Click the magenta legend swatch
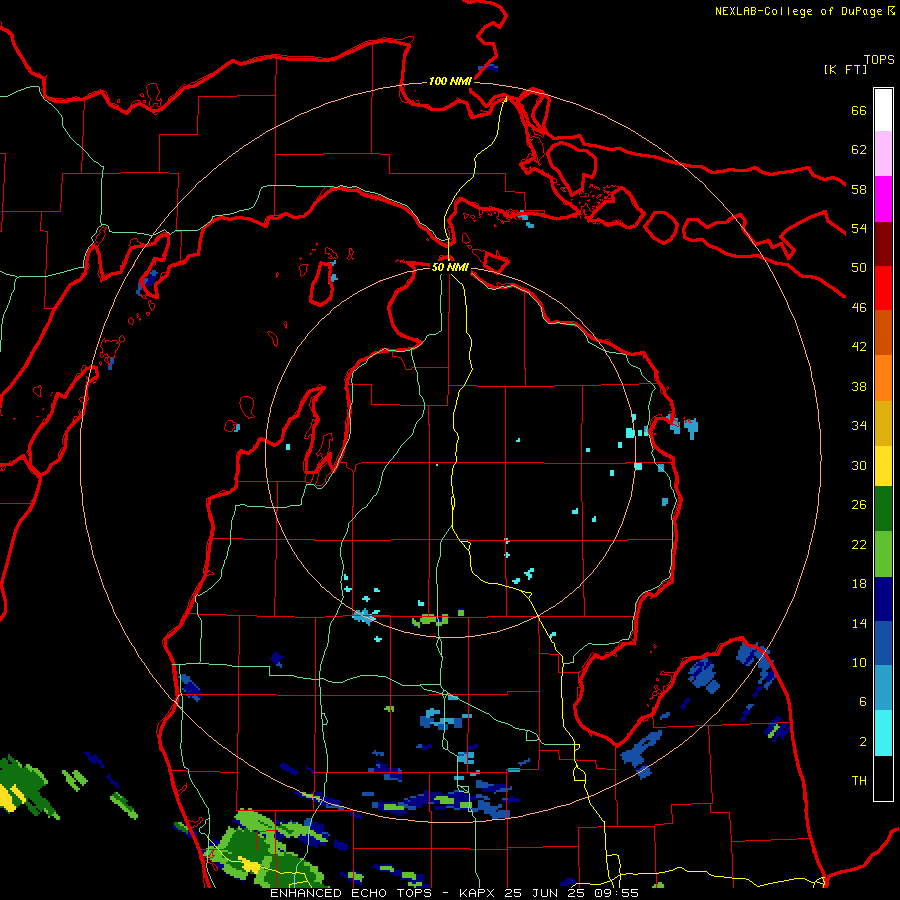Screen dimensions: 900x900 point(883,199)
